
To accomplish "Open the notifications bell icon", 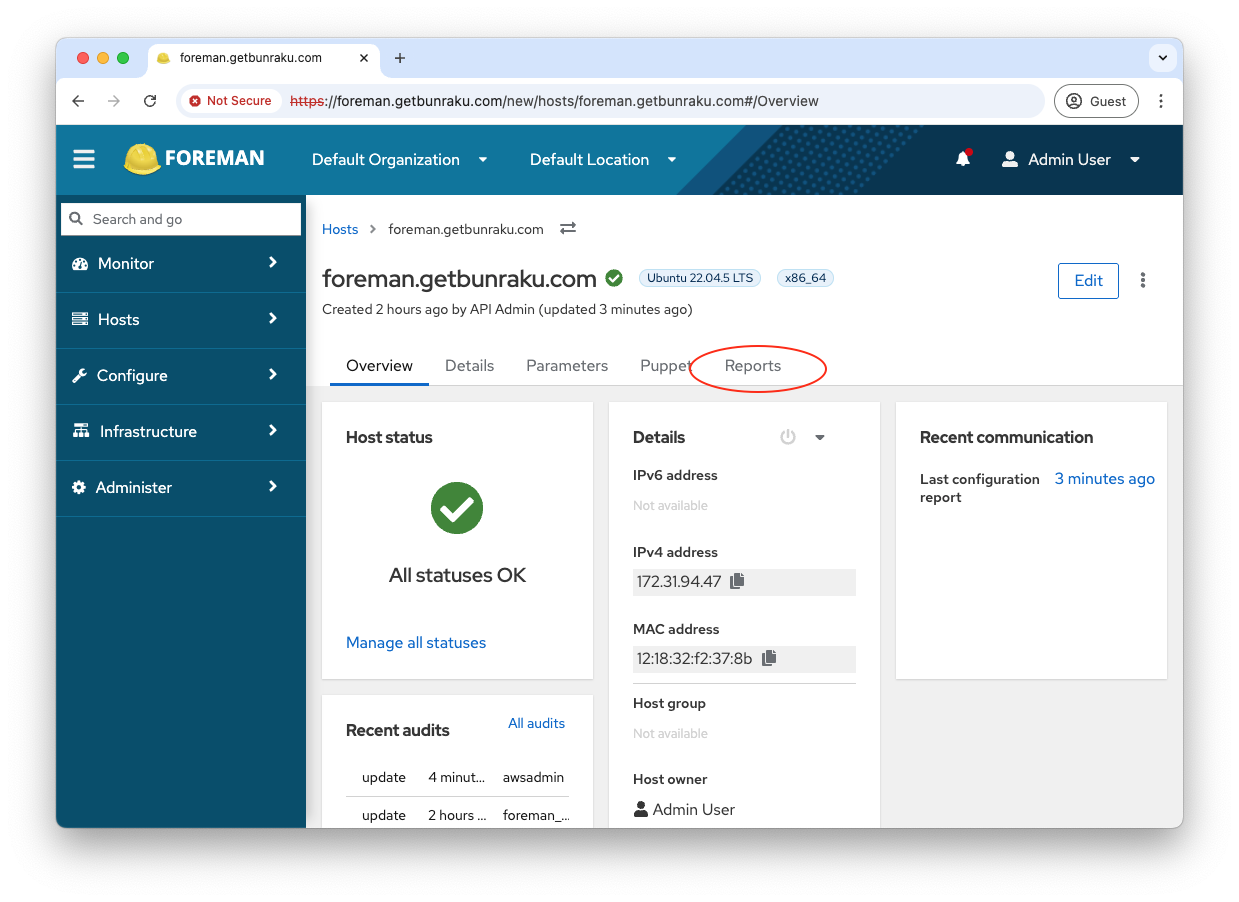I will tap(962, 160).
